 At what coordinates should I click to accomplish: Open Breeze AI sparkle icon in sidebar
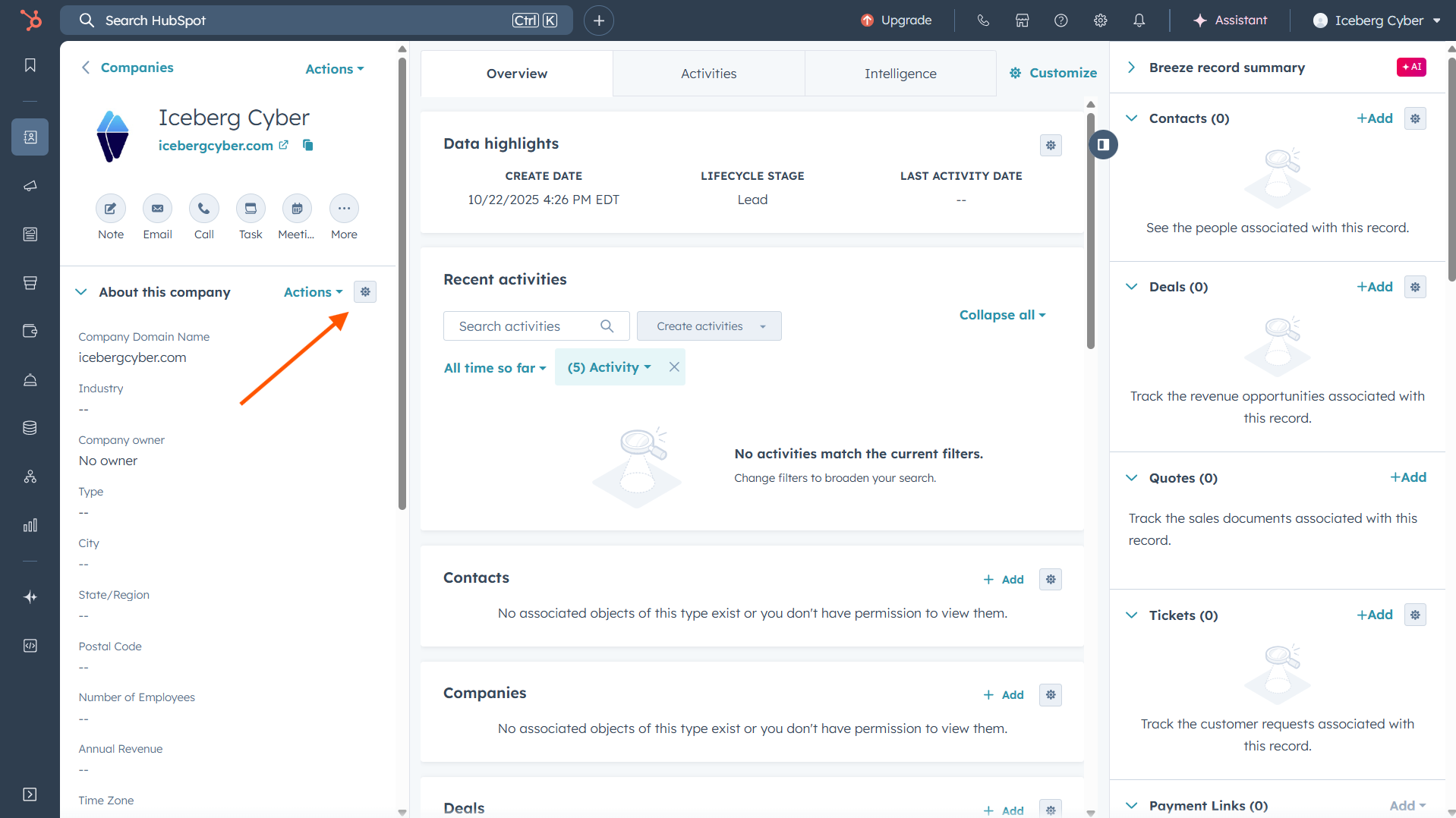tap(30, 597)
